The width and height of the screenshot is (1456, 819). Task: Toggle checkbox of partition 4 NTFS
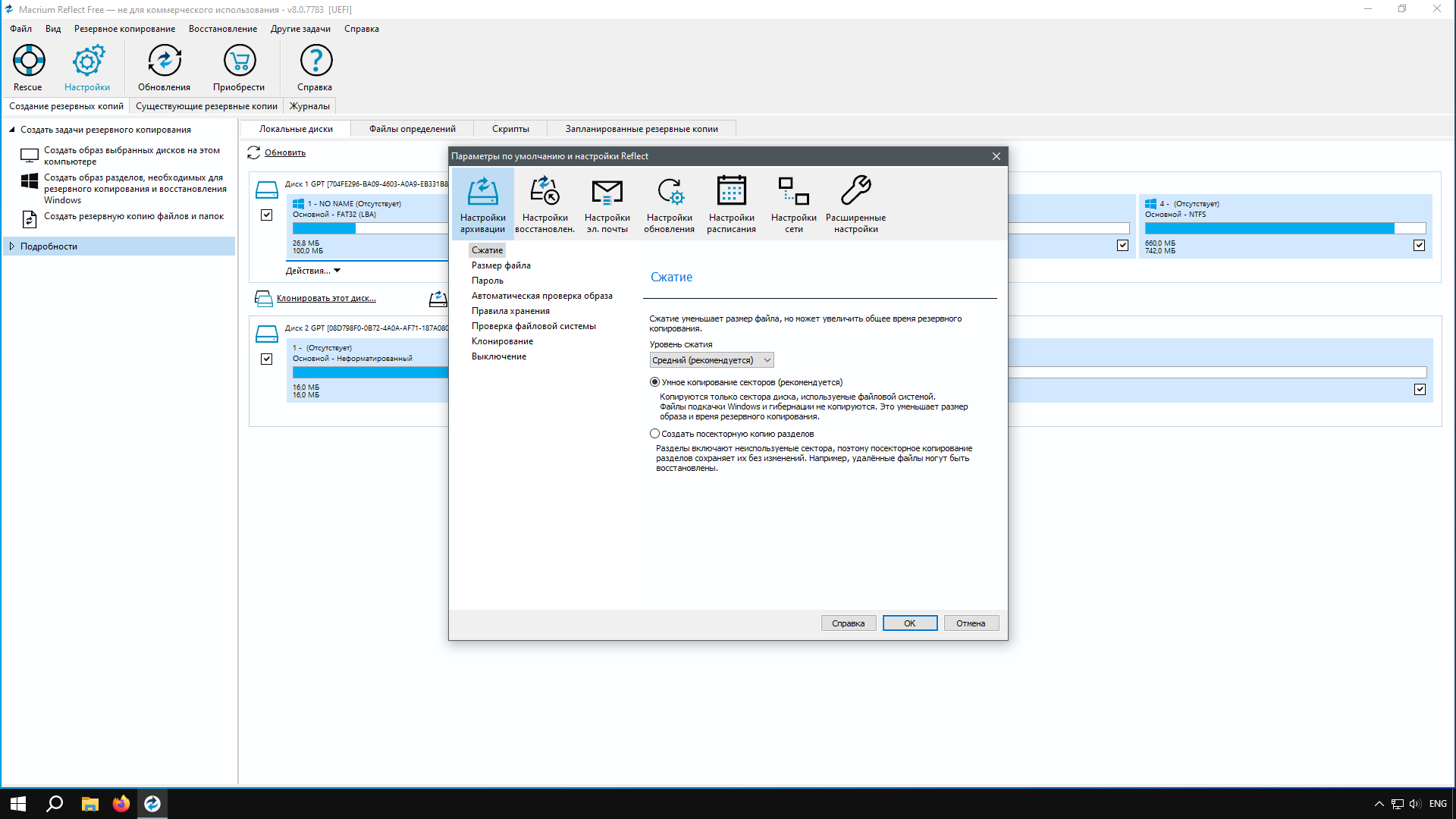point(1420,246)
